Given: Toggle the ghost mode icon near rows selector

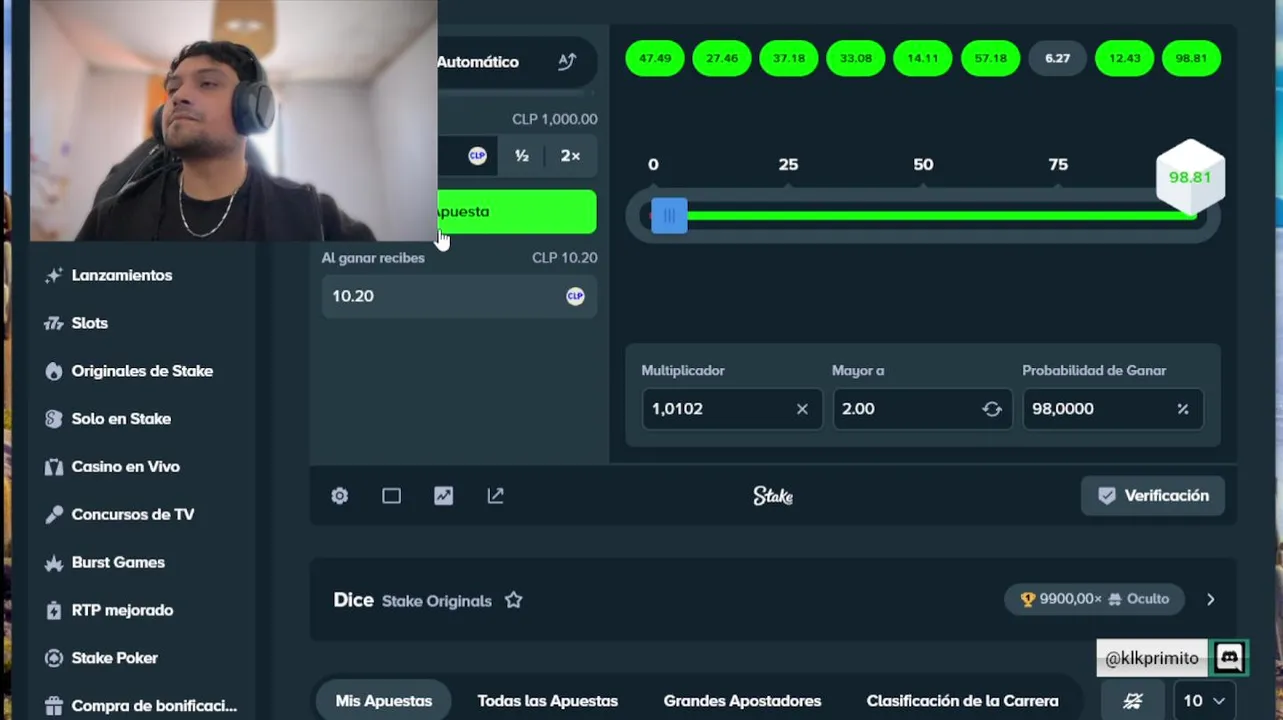Looking at the screenshot, I should [x=1133, y=701].
